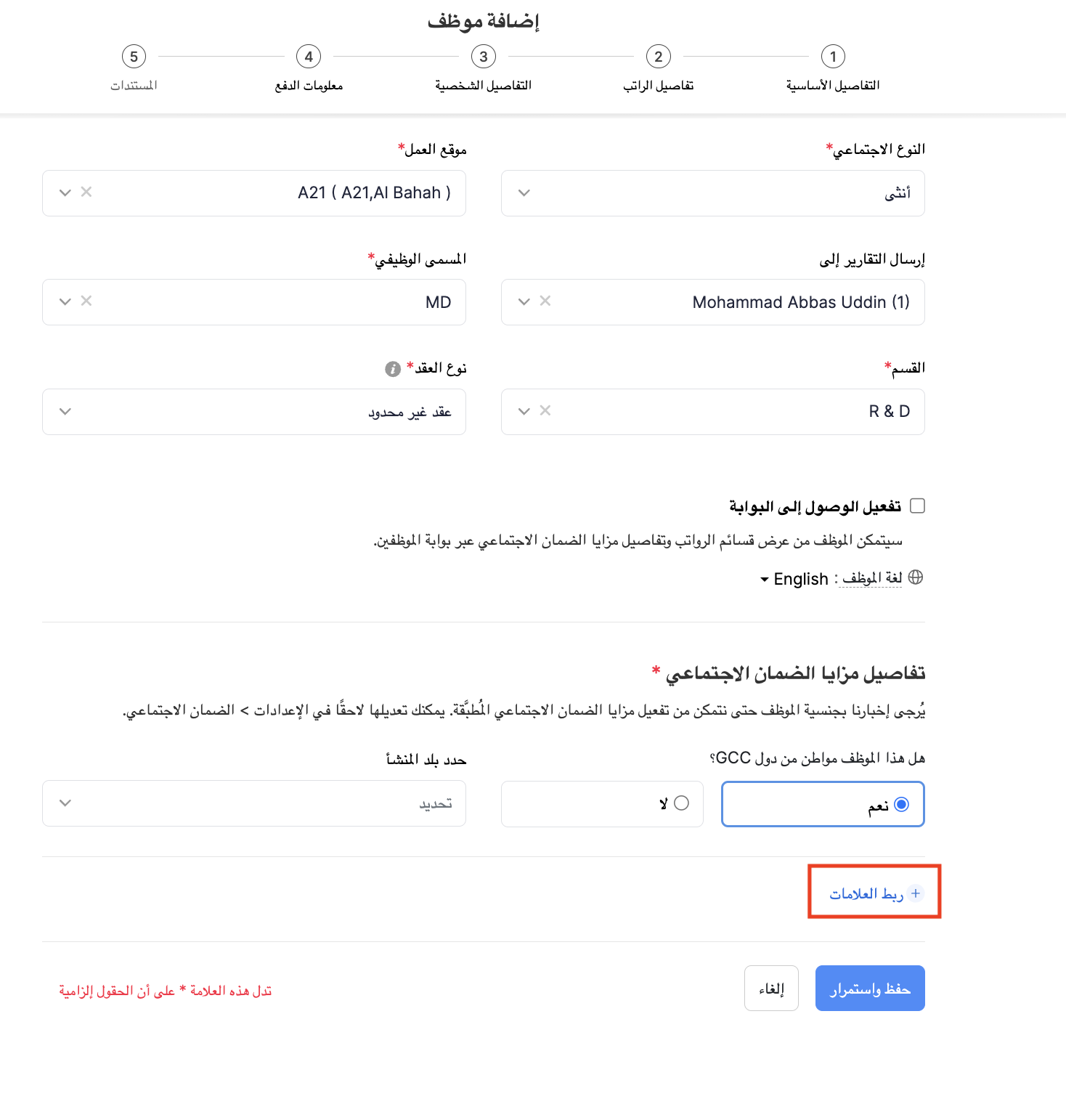Image resolution: width=1066 pixels, height=1120 pixels.
Task: Click the globe icon beside employee language
Action: 916,577
